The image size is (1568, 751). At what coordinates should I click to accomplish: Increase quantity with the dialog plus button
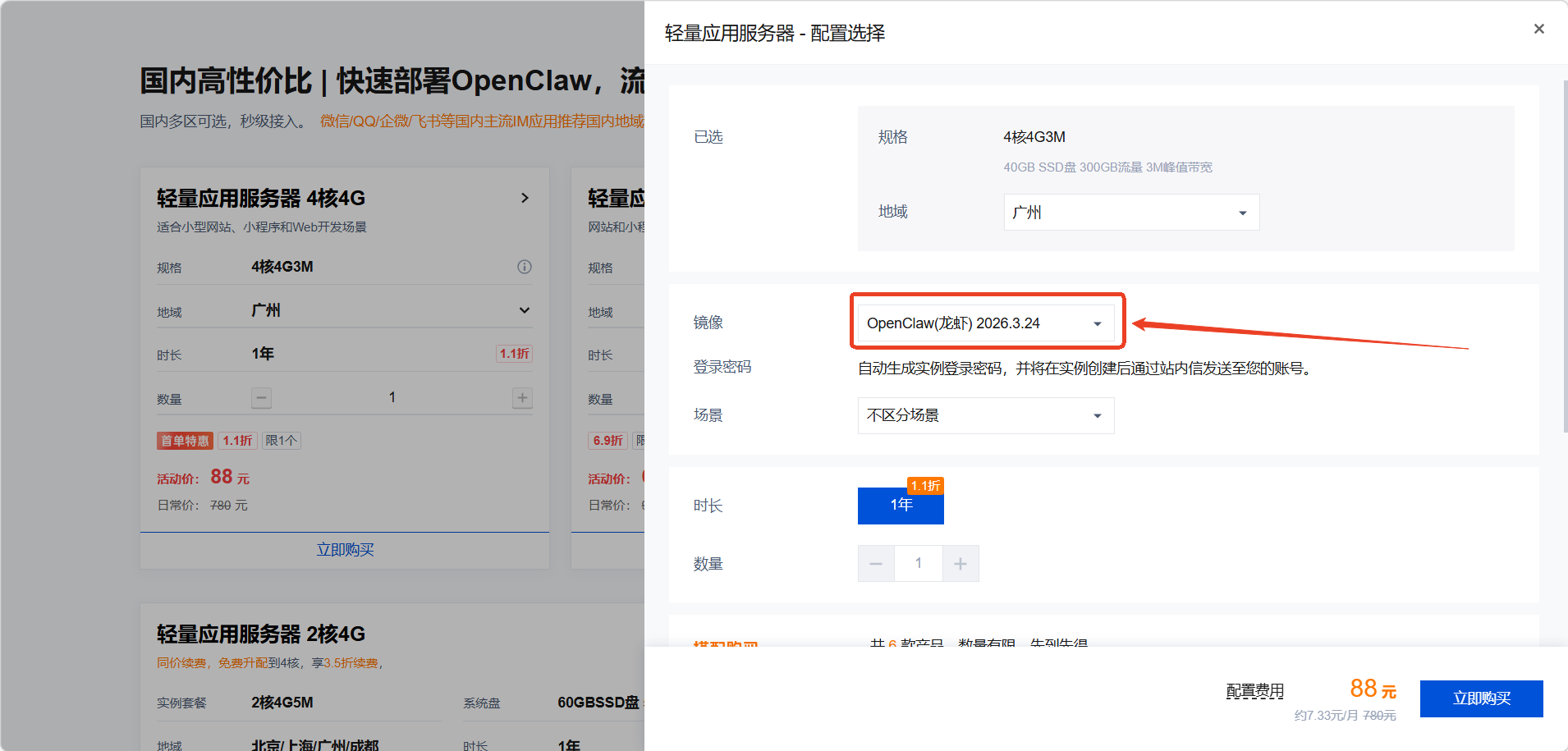point(961,564)
